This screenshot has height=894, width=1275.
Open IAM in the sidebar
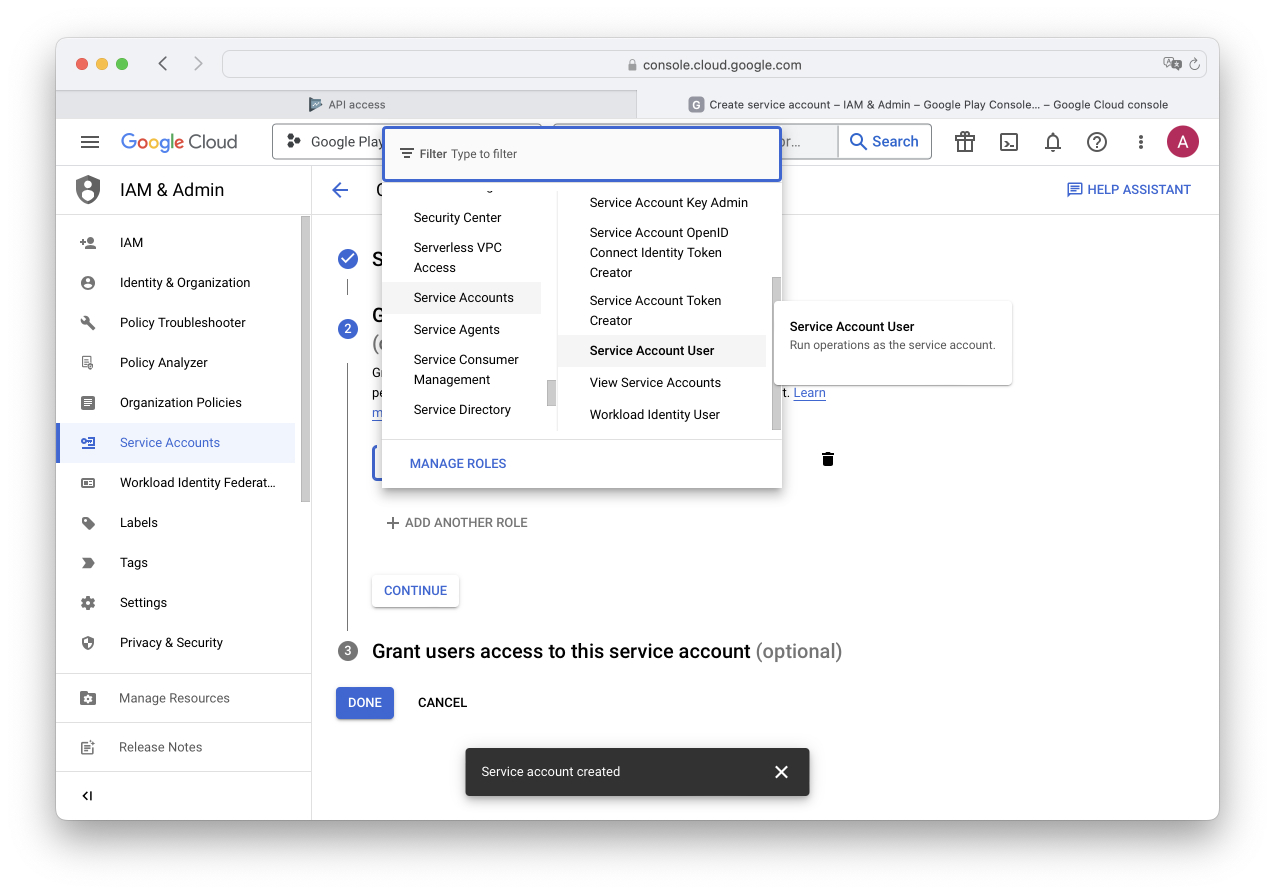click(x=176, y=243)
